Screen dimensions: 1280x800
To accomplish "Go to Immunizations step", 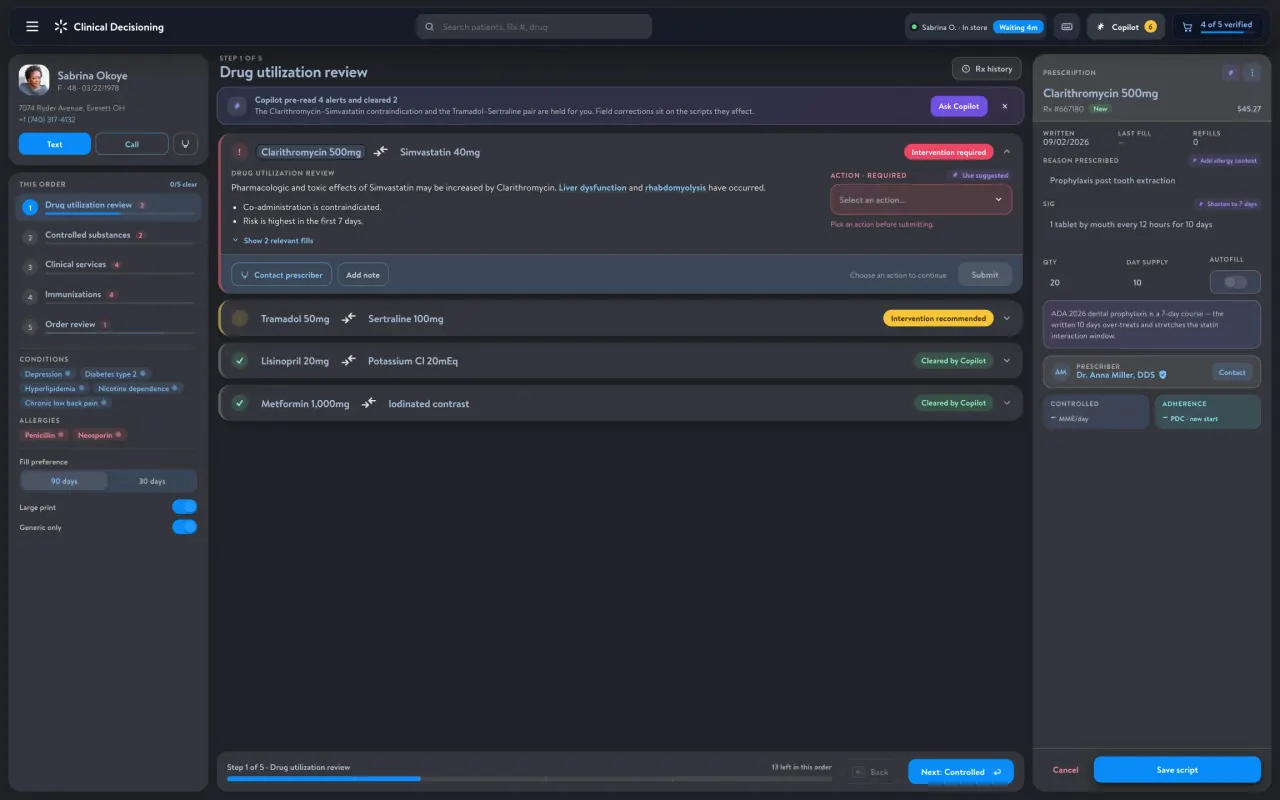I will (x=108, y=296).
